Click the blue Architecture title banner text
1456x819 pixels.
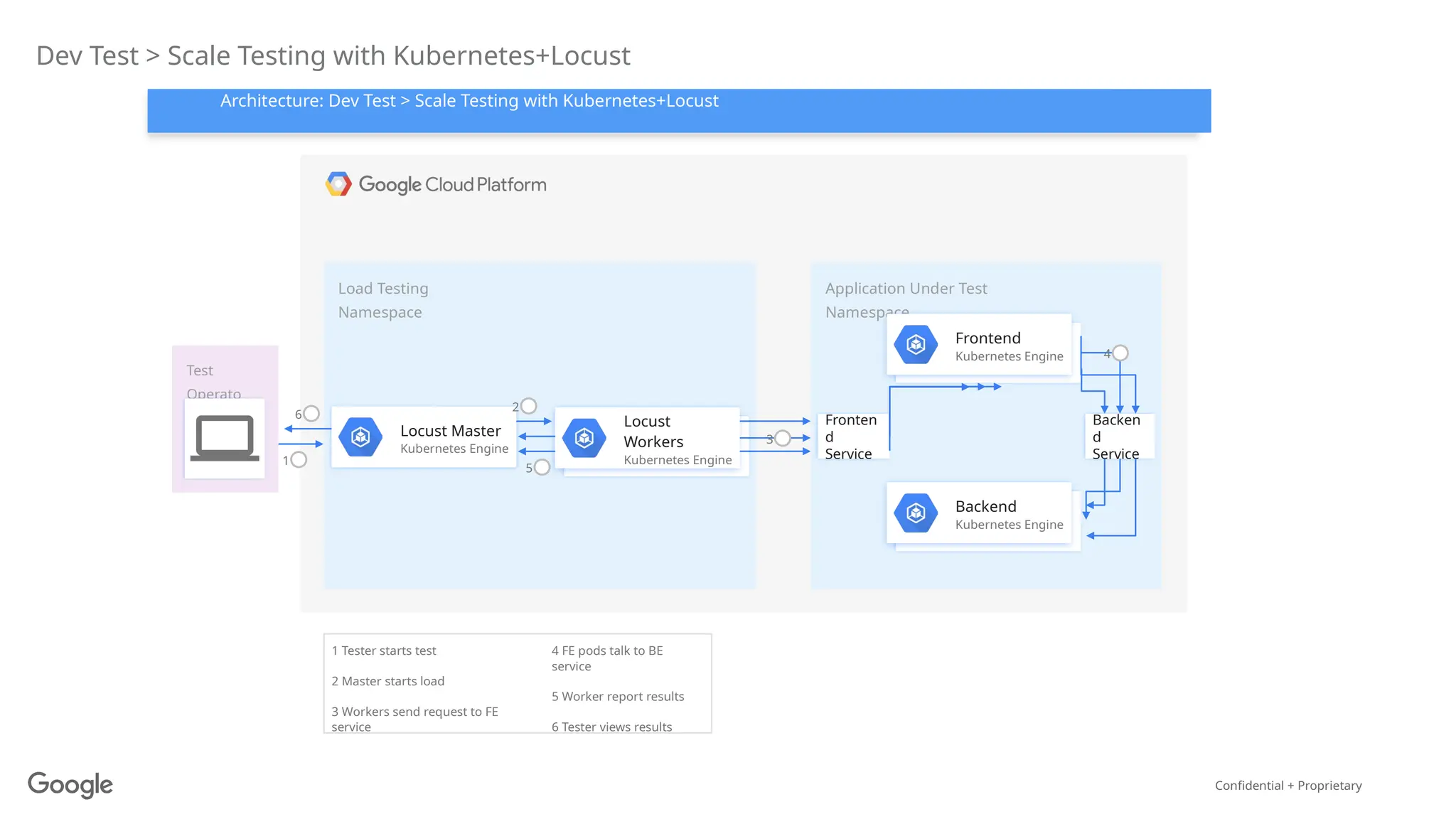coord(469,101)
